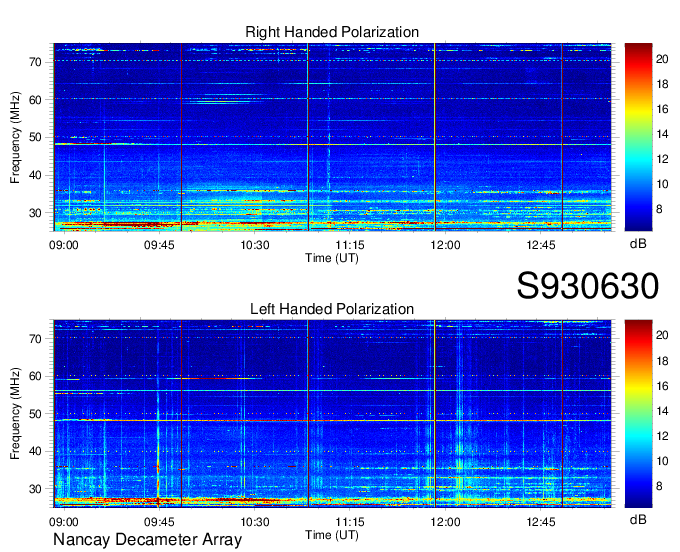Click the 18 dB tick on Left Handed colorbar
680x552 pixels.
tap(662, 360)
